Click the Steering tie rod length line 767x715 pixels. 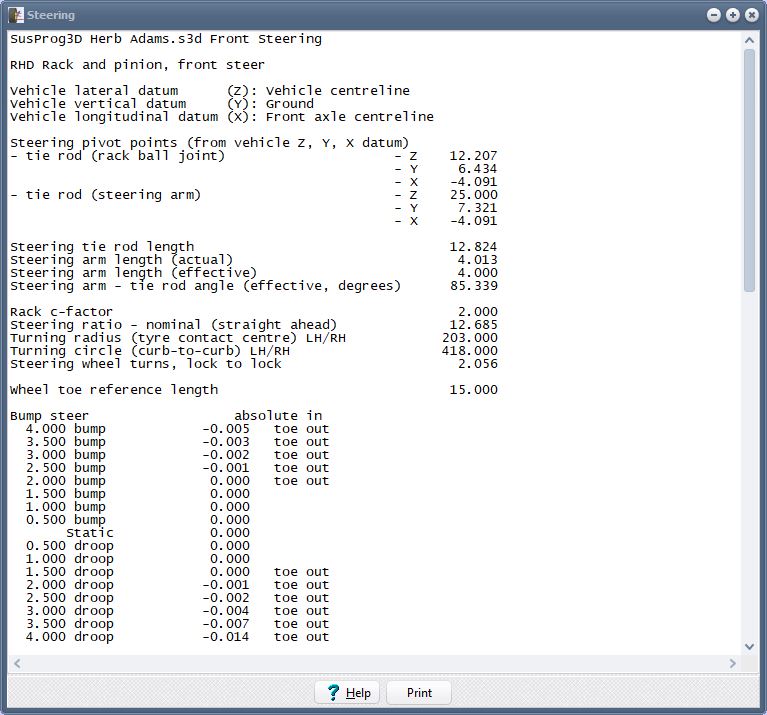[x=102, y=247]
